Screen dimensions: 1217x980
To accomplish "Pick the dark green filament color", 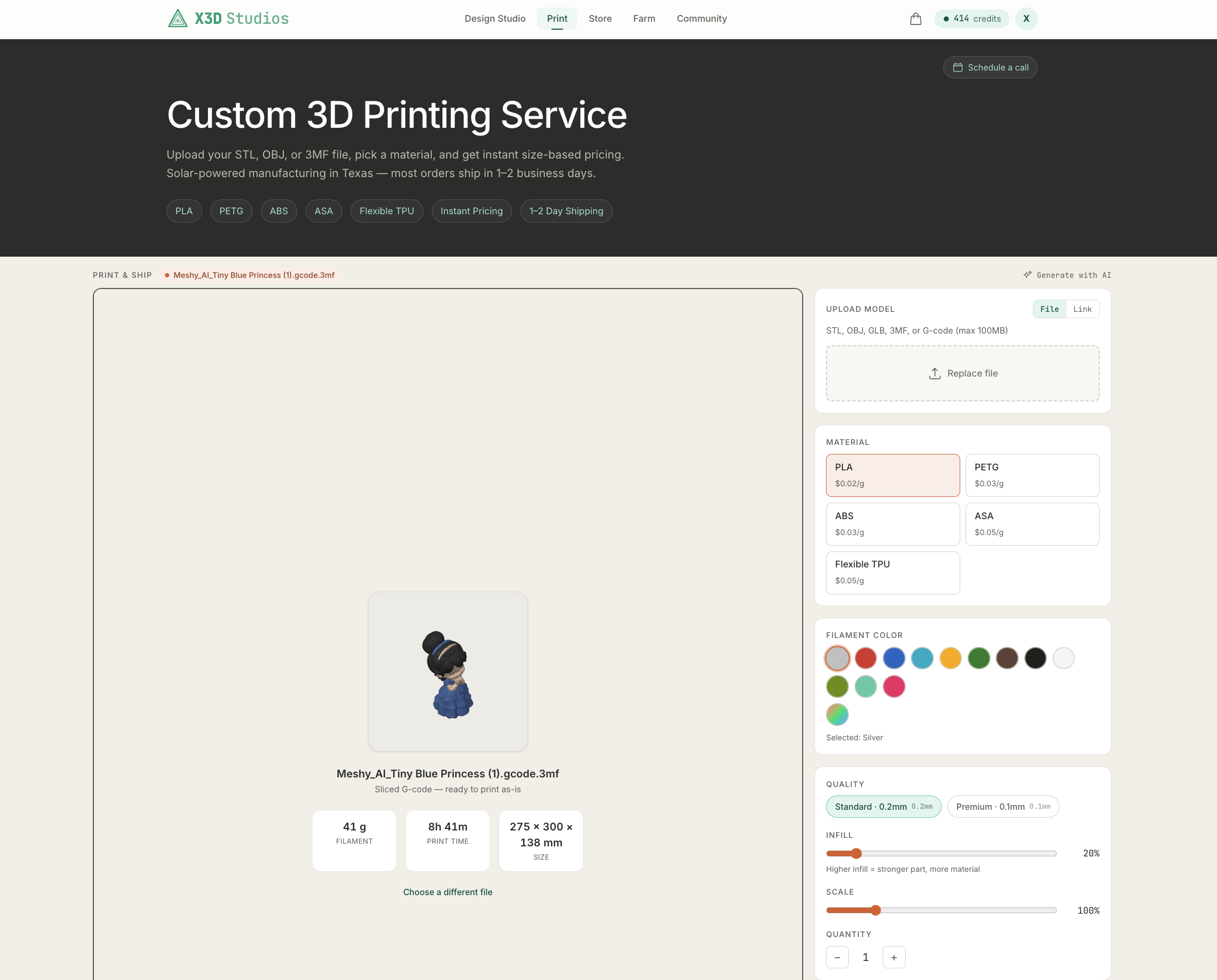I will (x=979, y=658).
